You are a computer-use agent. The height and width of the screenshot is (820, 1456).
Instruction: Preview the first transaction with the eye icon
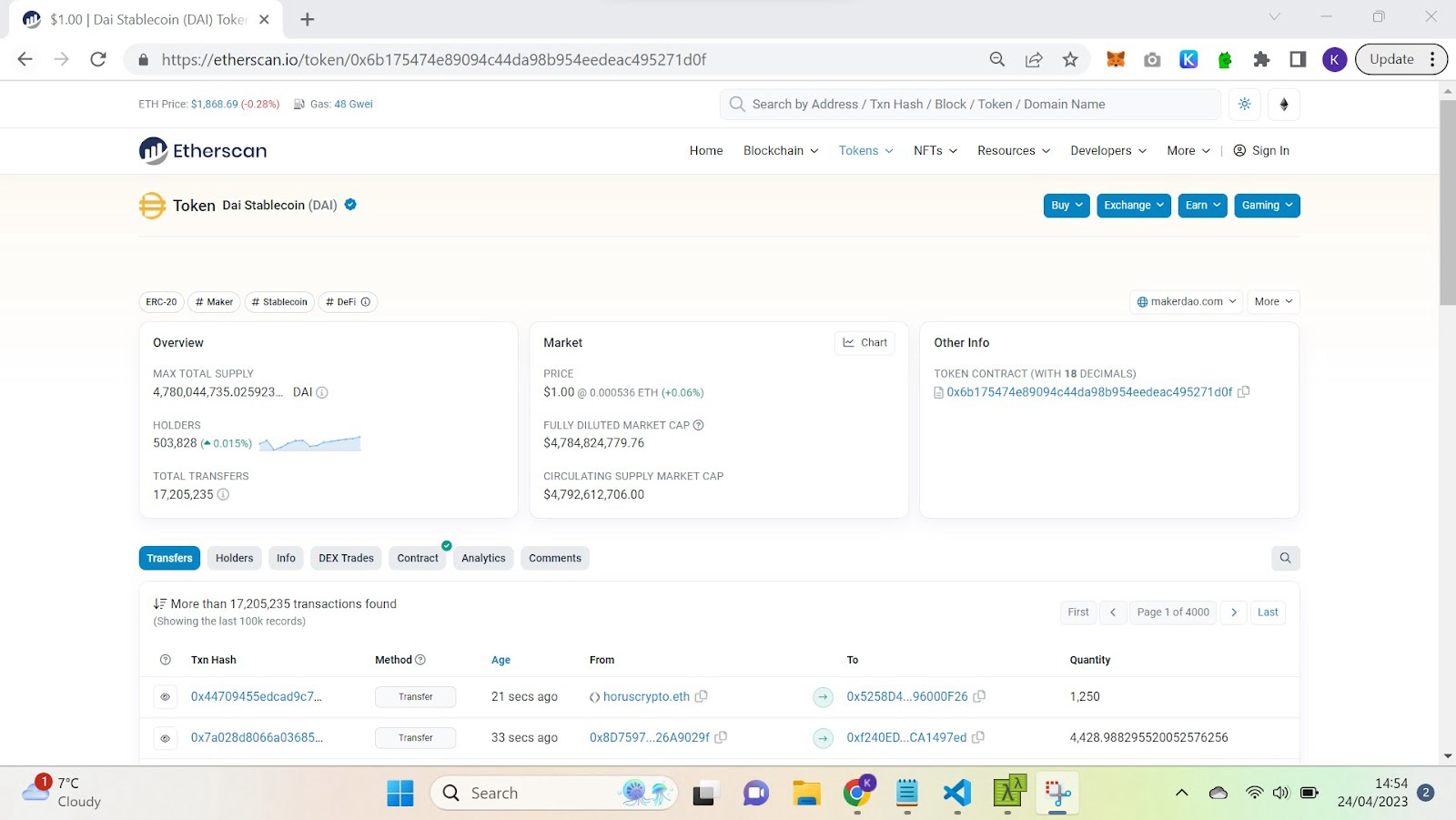click(165, 697)
